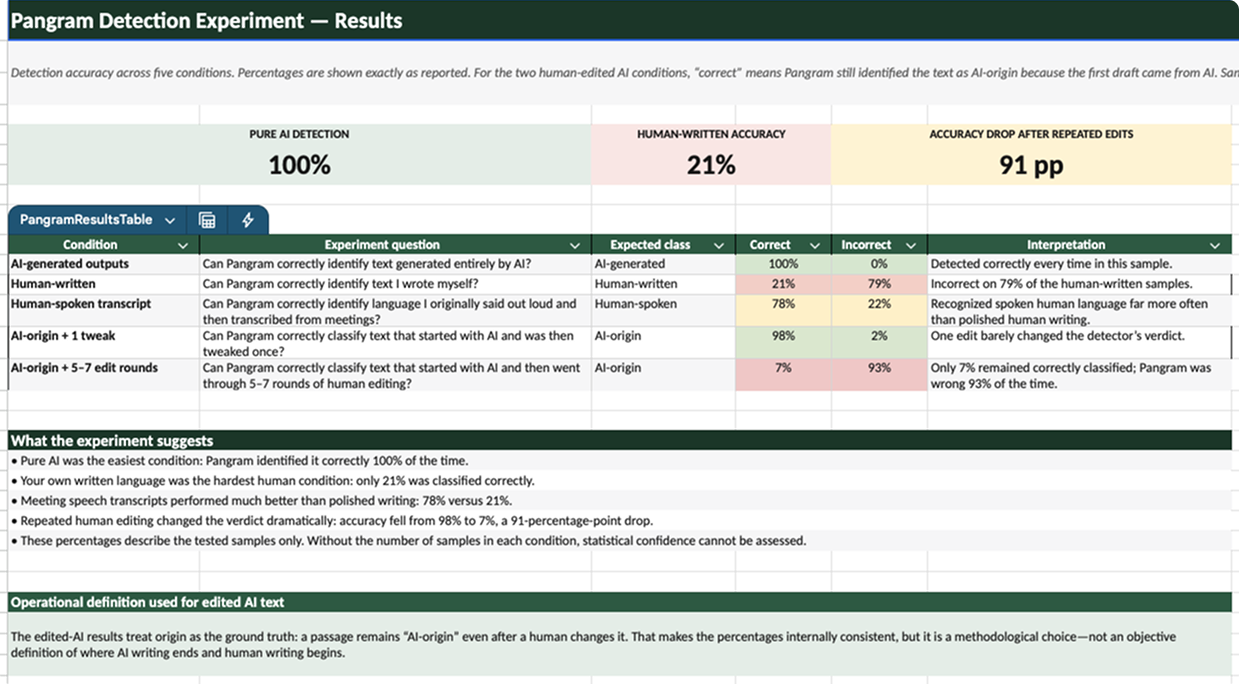This screenshot has width=1239, height=684.
Task: Click the 2% Incorrect cell
Action: click(x=879, y=342)
